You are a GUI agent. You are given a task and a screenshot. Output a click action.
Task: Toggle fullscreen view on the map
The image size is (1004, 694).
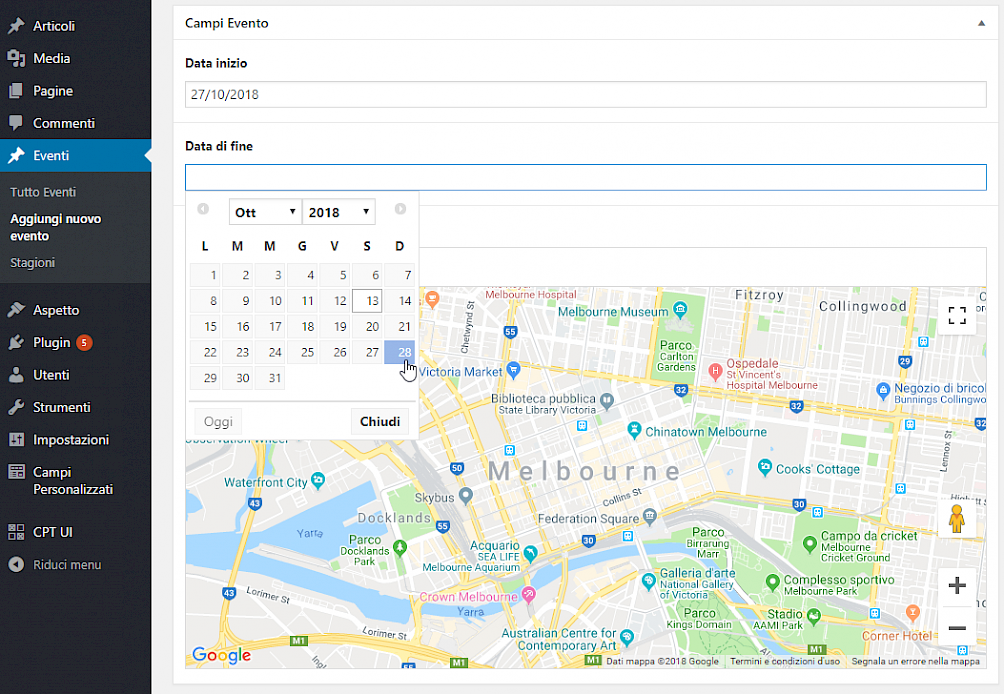[956, 316]
